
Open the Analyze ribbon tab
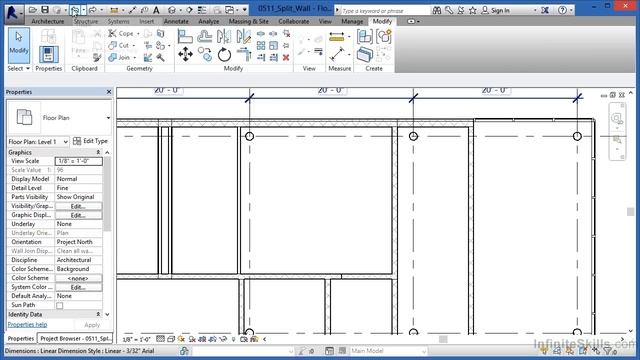[209, 21]
